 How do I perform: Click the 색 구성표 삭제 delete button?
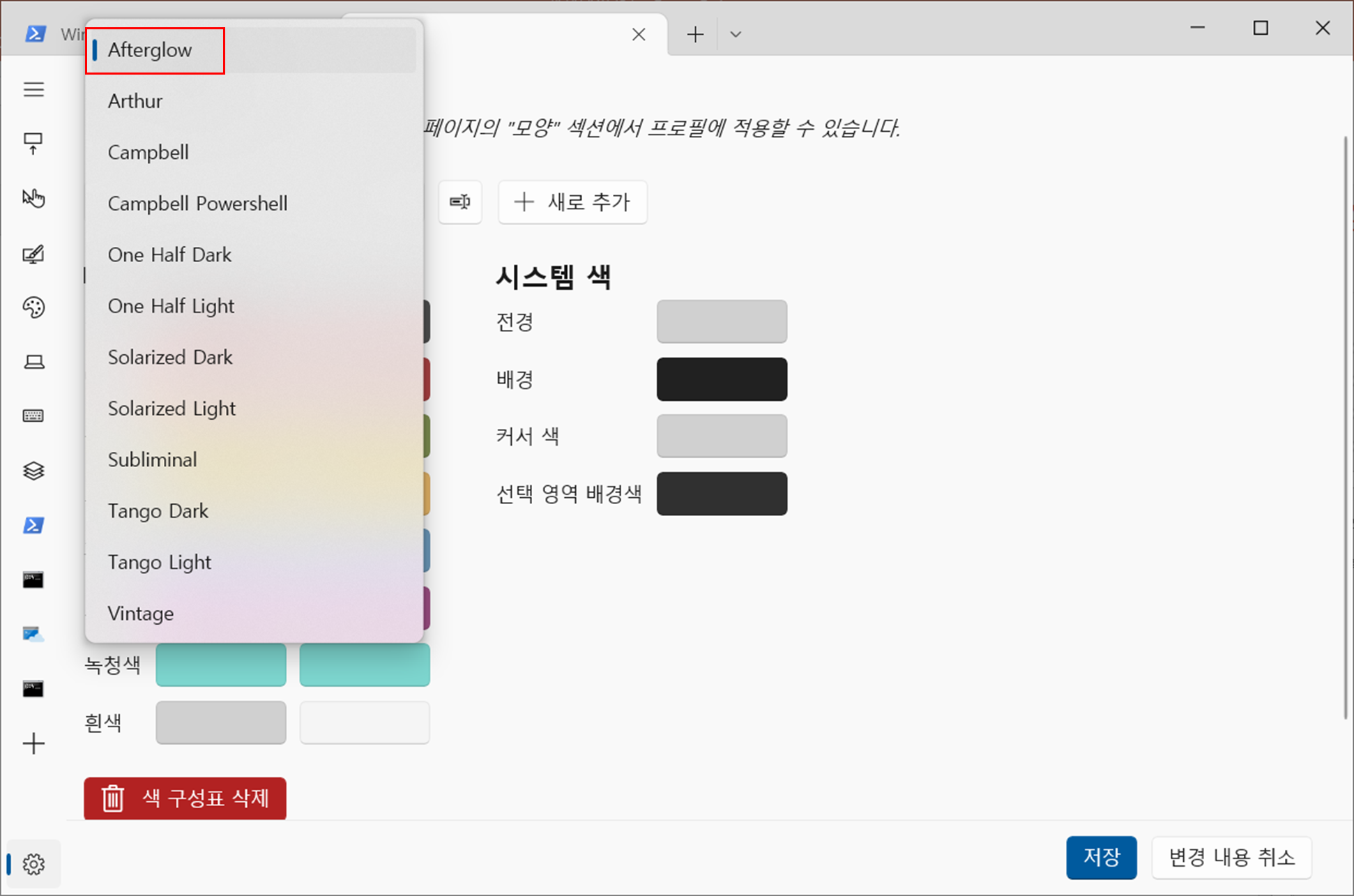point(185,798)
